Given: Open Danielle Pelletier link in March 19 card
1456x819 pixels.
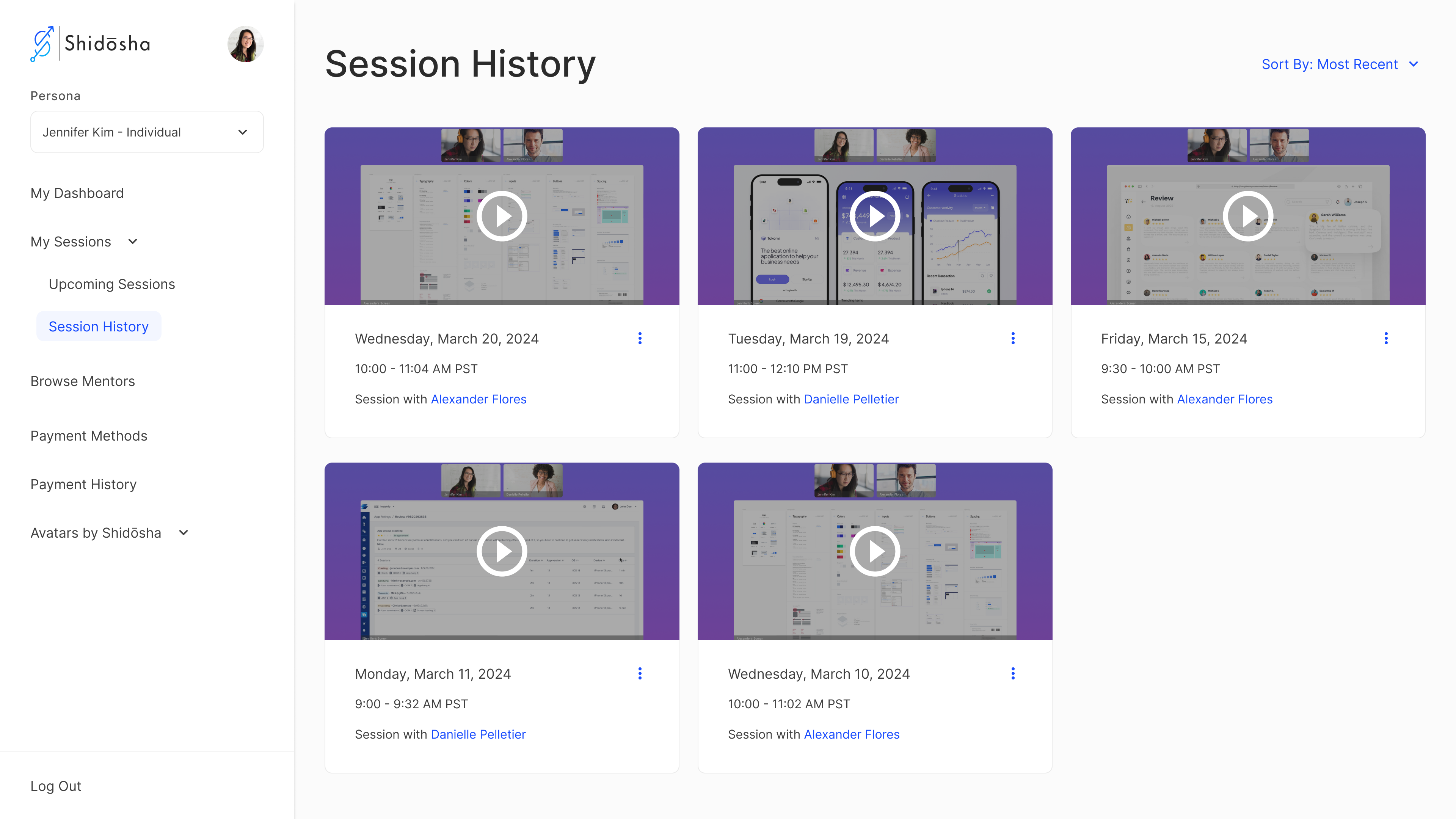Looking at the screenshot, I should 851,399.
